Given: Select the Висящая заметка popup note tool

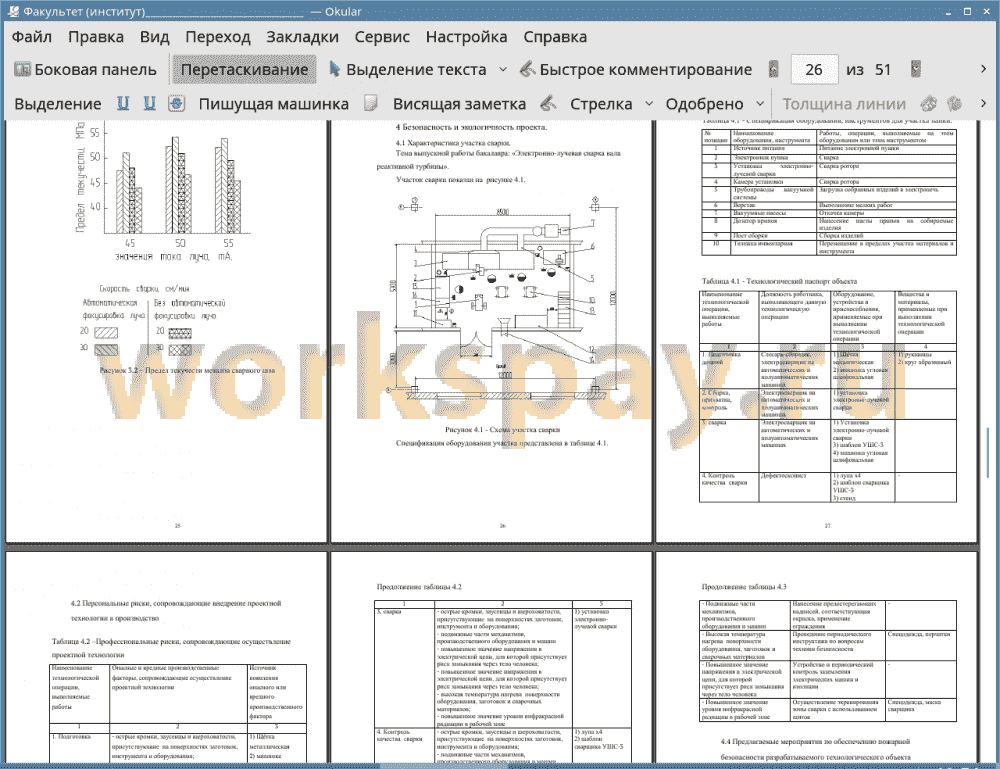Looking at the screenshot, I should click(x=459, y=104).
